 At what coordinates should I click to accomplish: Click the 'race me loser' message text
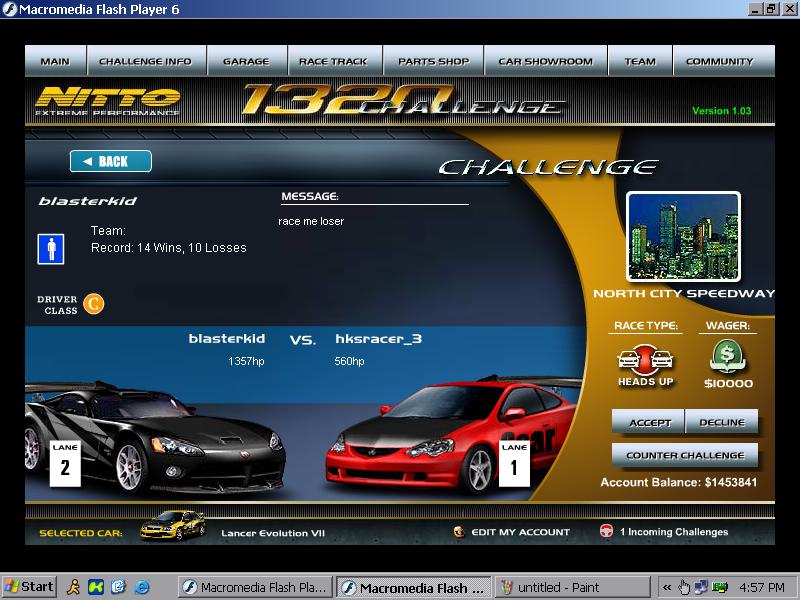tap(311, 221)
